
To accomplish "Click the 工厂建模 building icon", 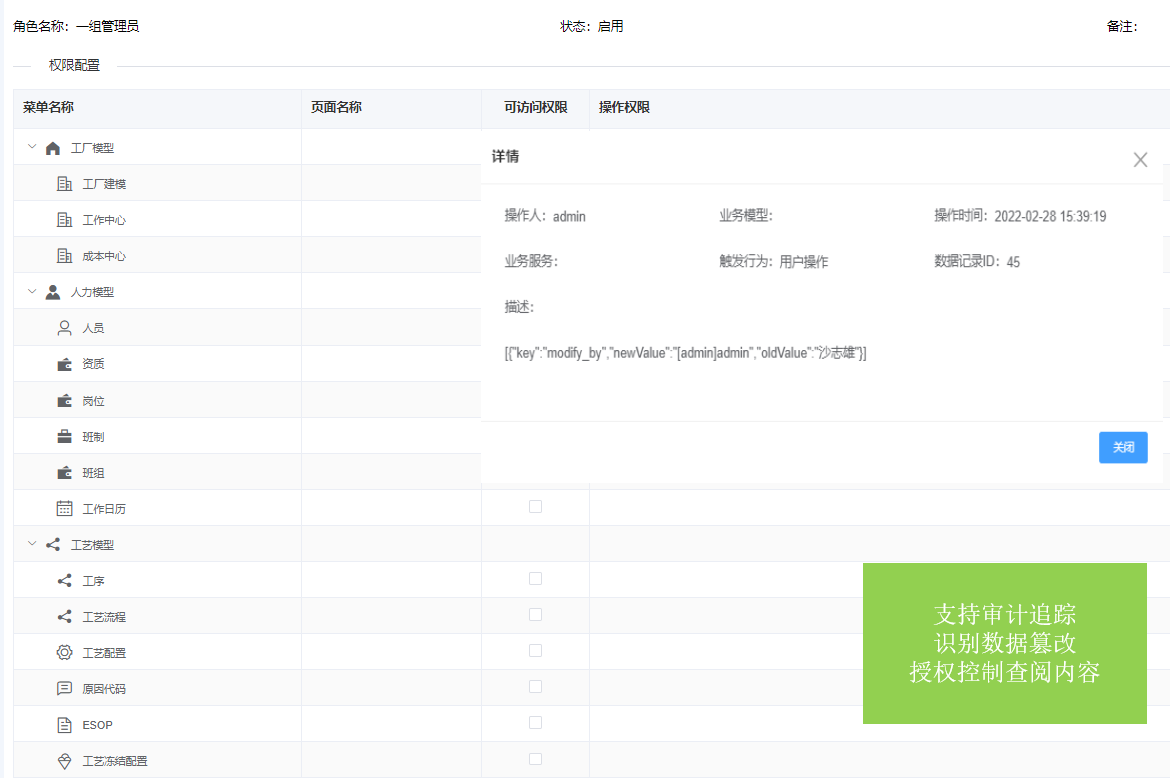I will 64,184.
